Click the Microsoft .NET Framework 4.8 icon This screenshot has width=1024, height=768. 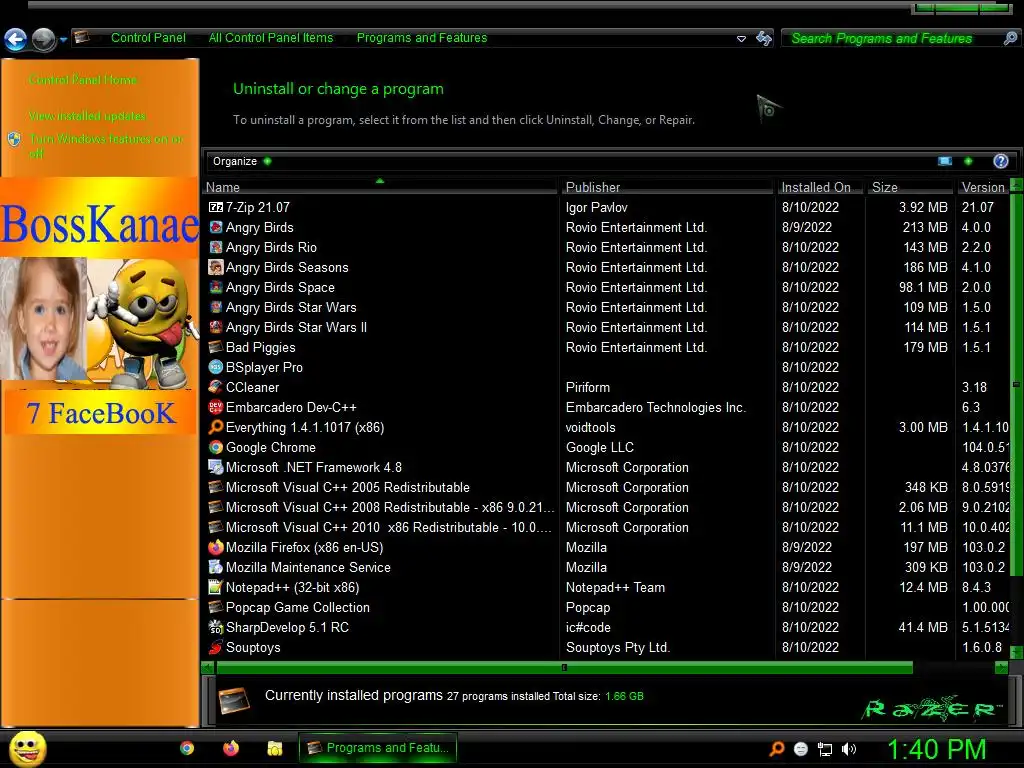tap(216, 468)
